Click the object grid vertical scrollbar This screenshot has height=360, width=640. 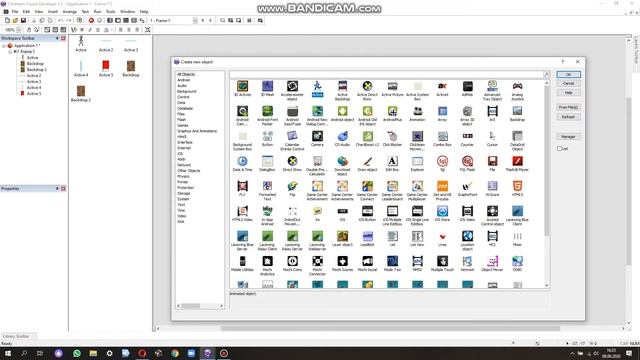(547, 184)
